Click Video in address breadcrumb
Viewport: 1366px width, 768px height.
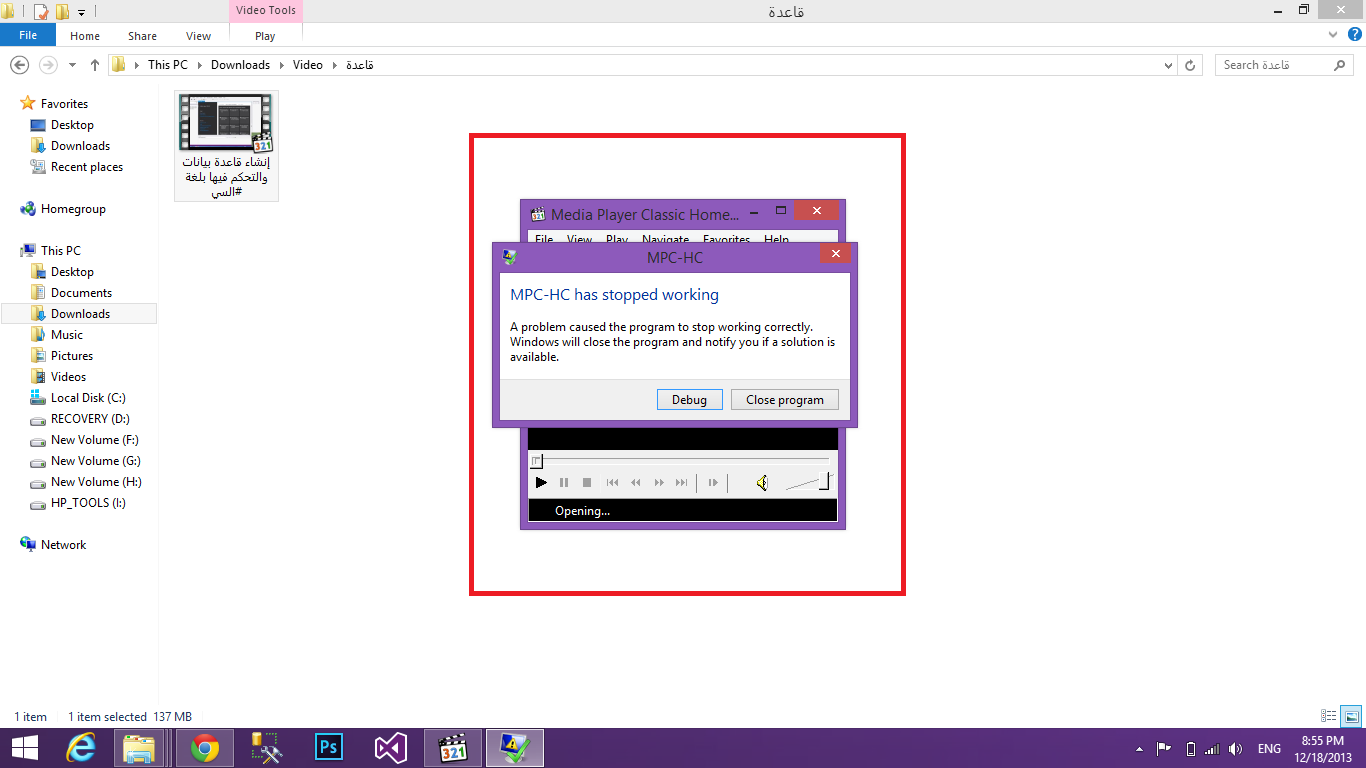pos(307,65)
